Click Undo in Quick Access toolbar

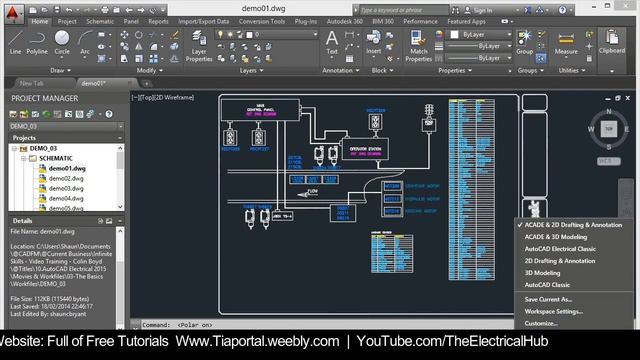point(69,10)
